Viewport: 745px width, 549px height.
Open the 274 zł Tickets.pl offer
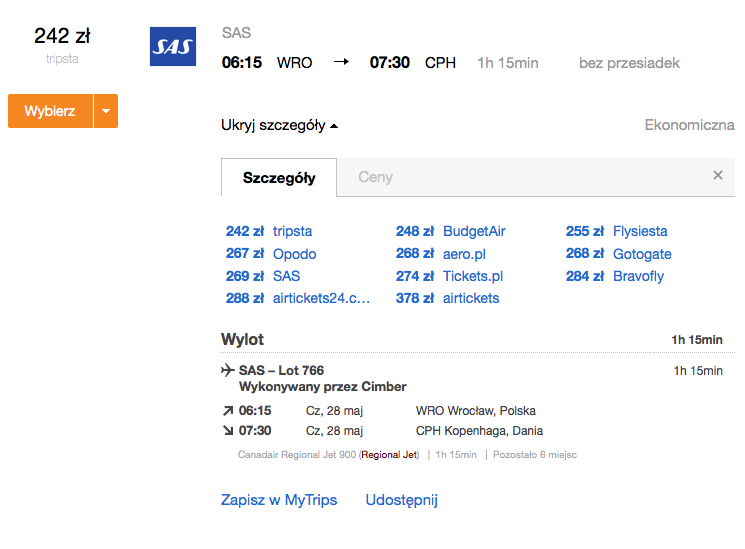tap(449, 276)
